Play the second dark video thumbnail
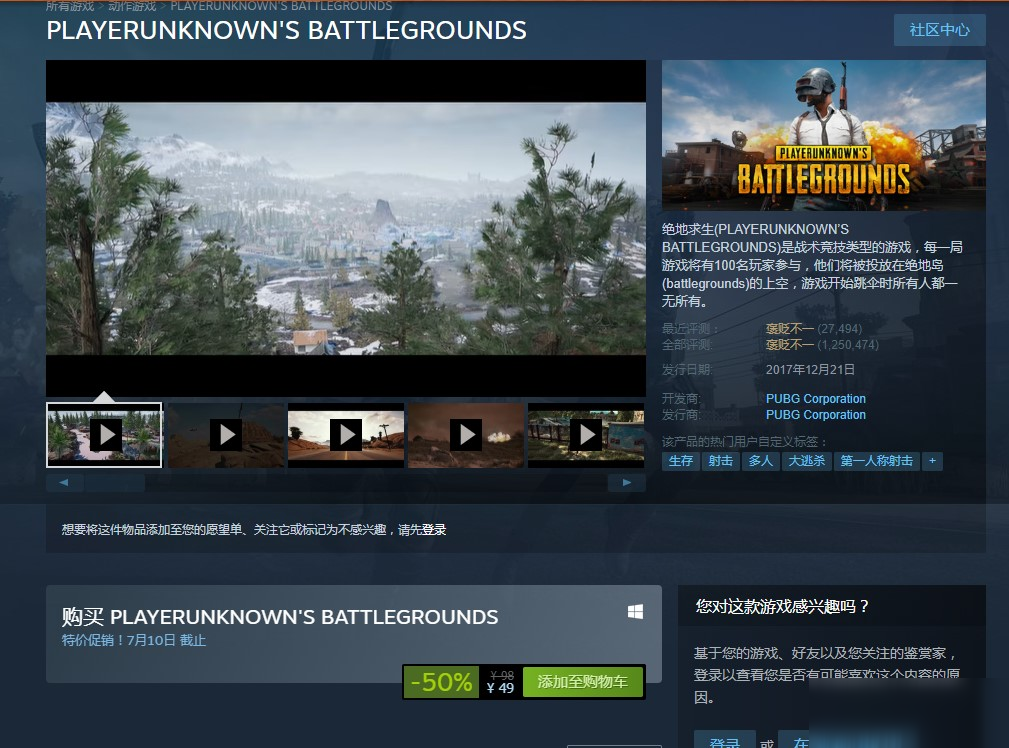Screen dimensions: 1009x748 (x=225, y=435)
